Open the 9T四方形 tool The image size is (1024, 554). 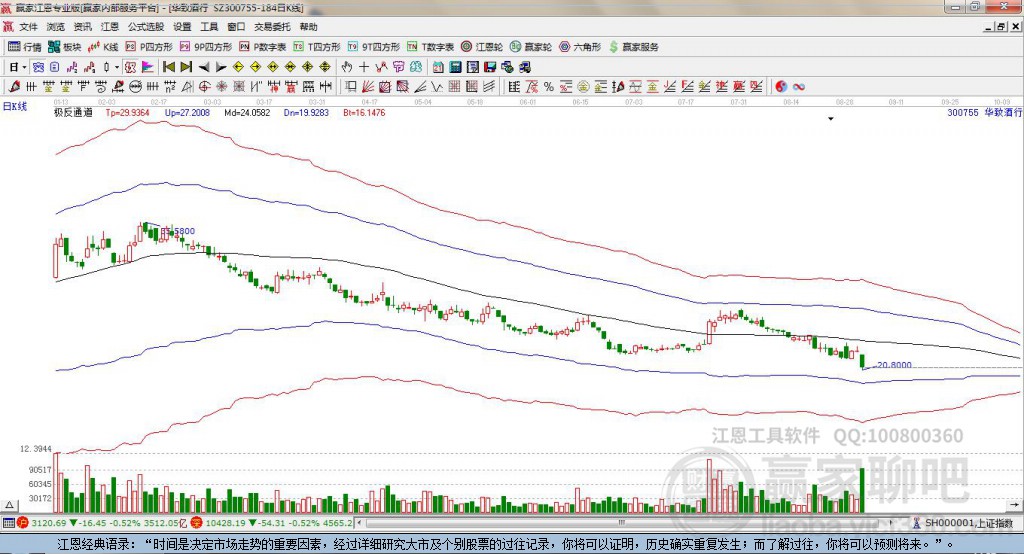pos(374,47)
